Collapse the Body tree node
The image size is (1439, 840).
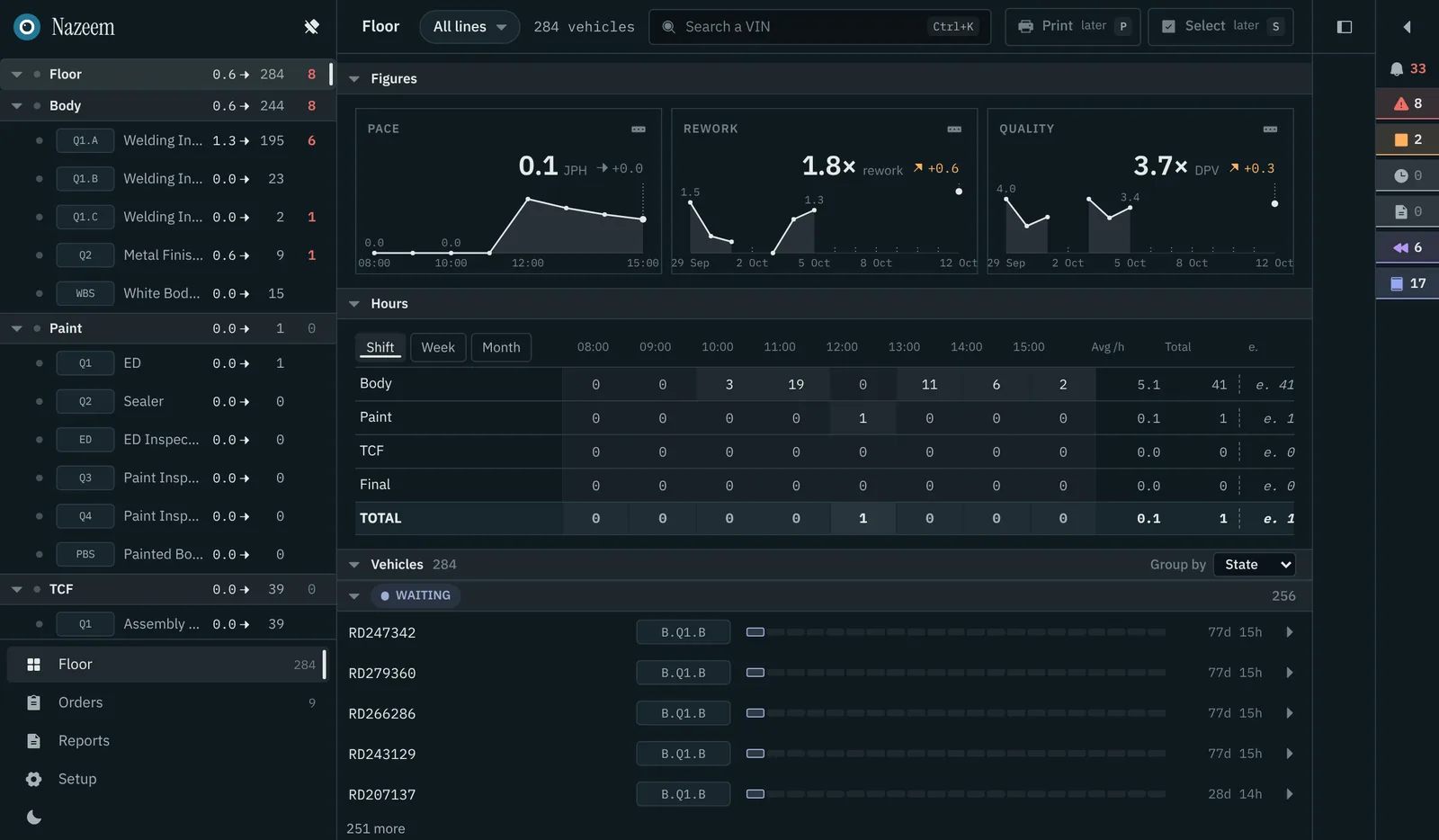pos(16,106)
